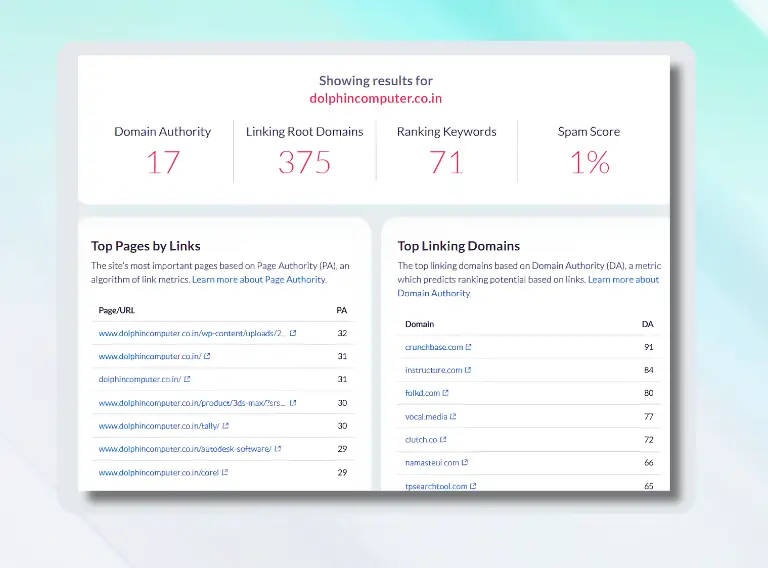768x568 pixels.
Task: Select the Spam Score value 1%
Action: pyautogui.click(x=590, y=163)
